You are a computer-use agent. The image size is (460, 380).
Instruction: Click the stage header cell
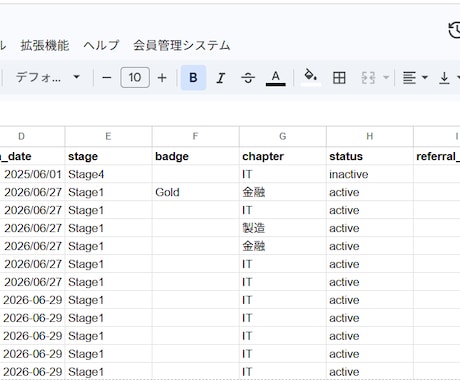pos(108,156)
